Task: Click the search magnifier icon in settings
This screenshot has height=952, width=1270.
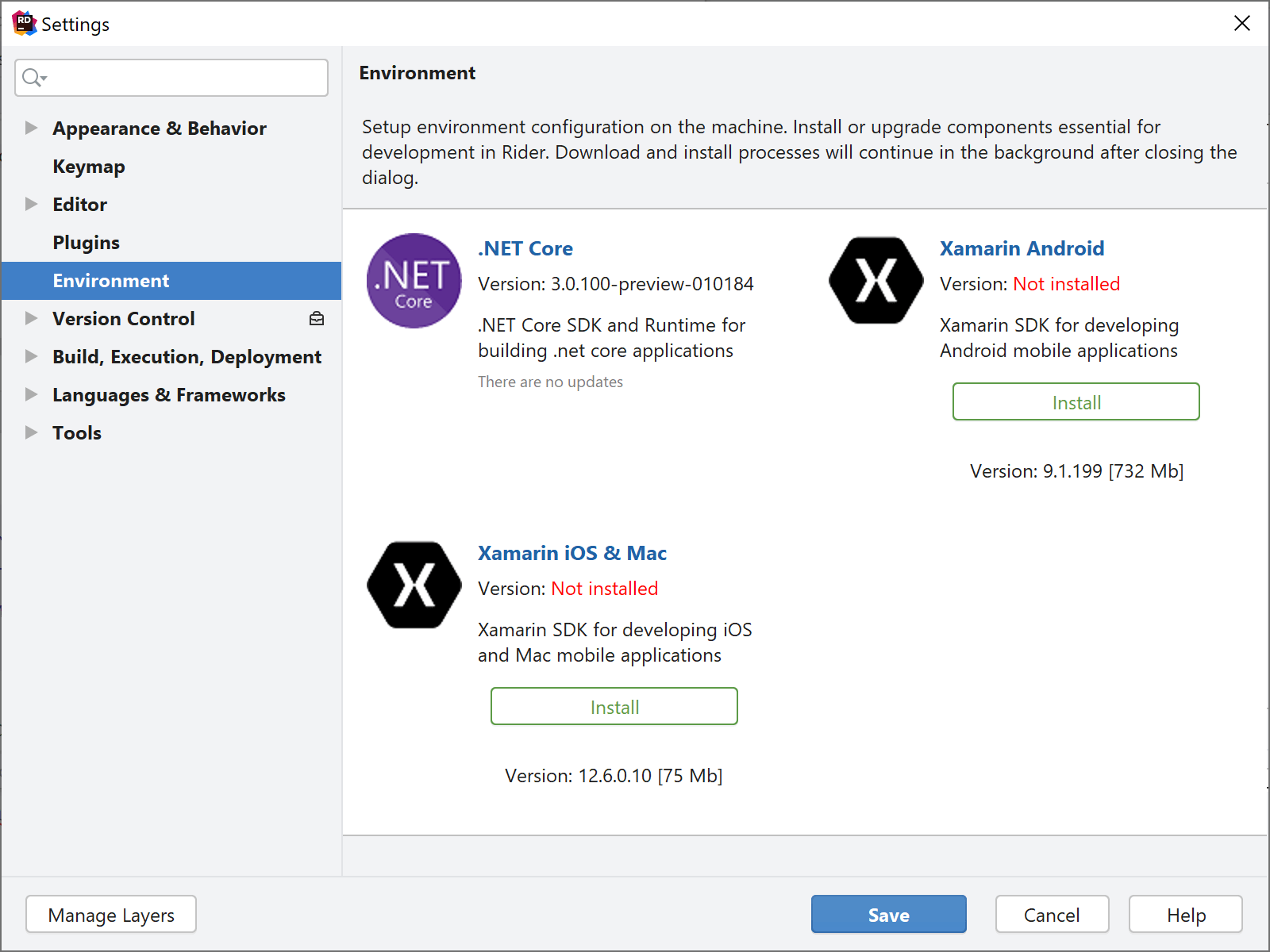Action: [x=34, y=78]
